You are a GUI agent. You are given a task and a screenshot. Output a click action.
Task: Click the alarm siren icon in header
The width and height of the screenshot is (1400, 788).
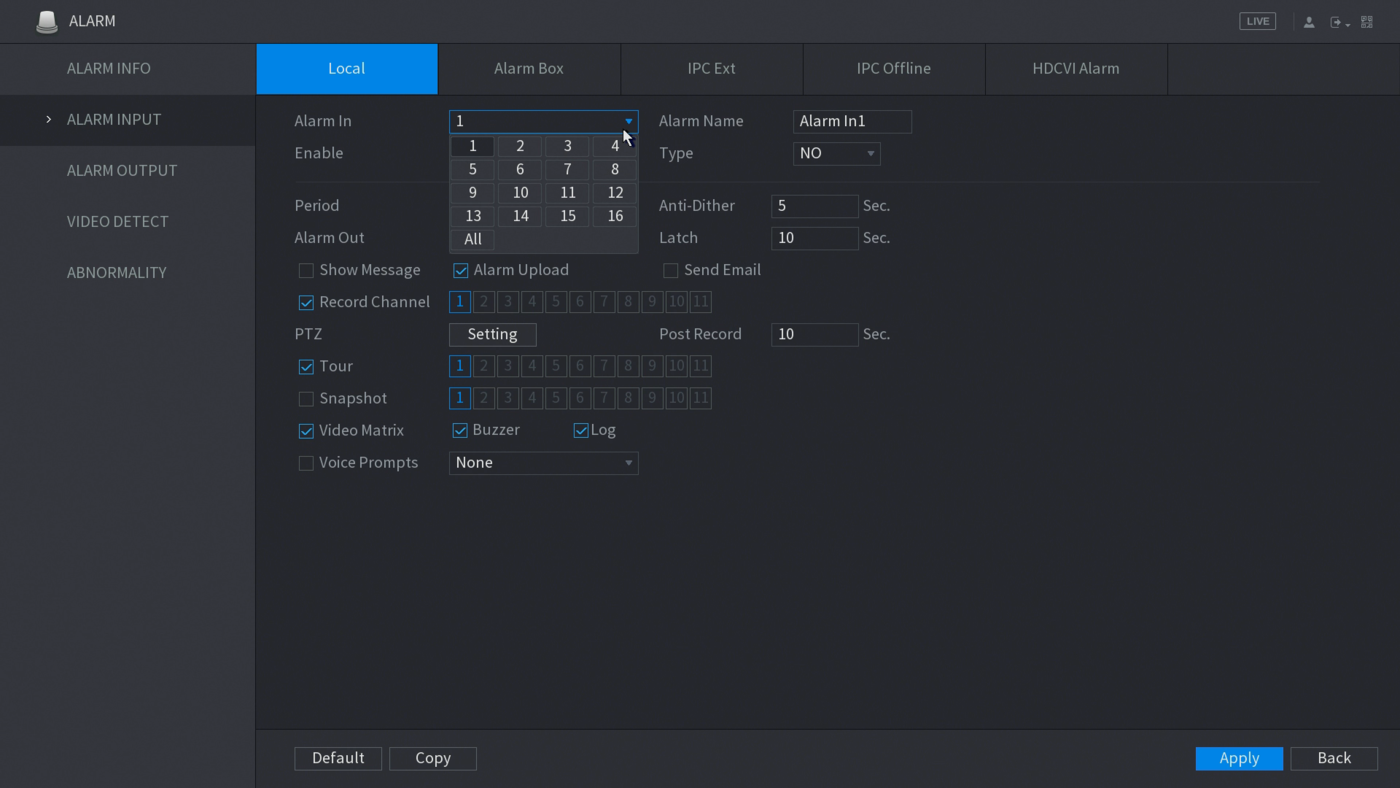pos(46,21)
